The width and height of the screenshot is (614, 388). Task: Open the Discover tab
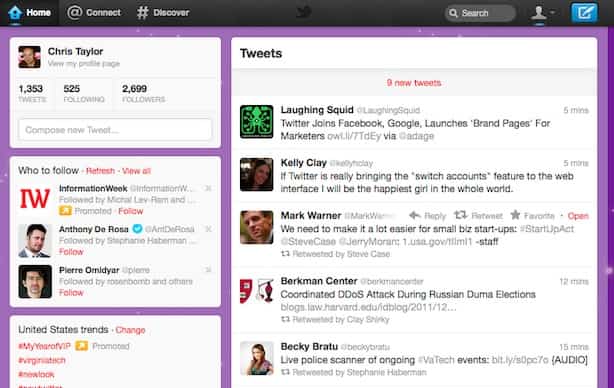(x=163, y=13)
